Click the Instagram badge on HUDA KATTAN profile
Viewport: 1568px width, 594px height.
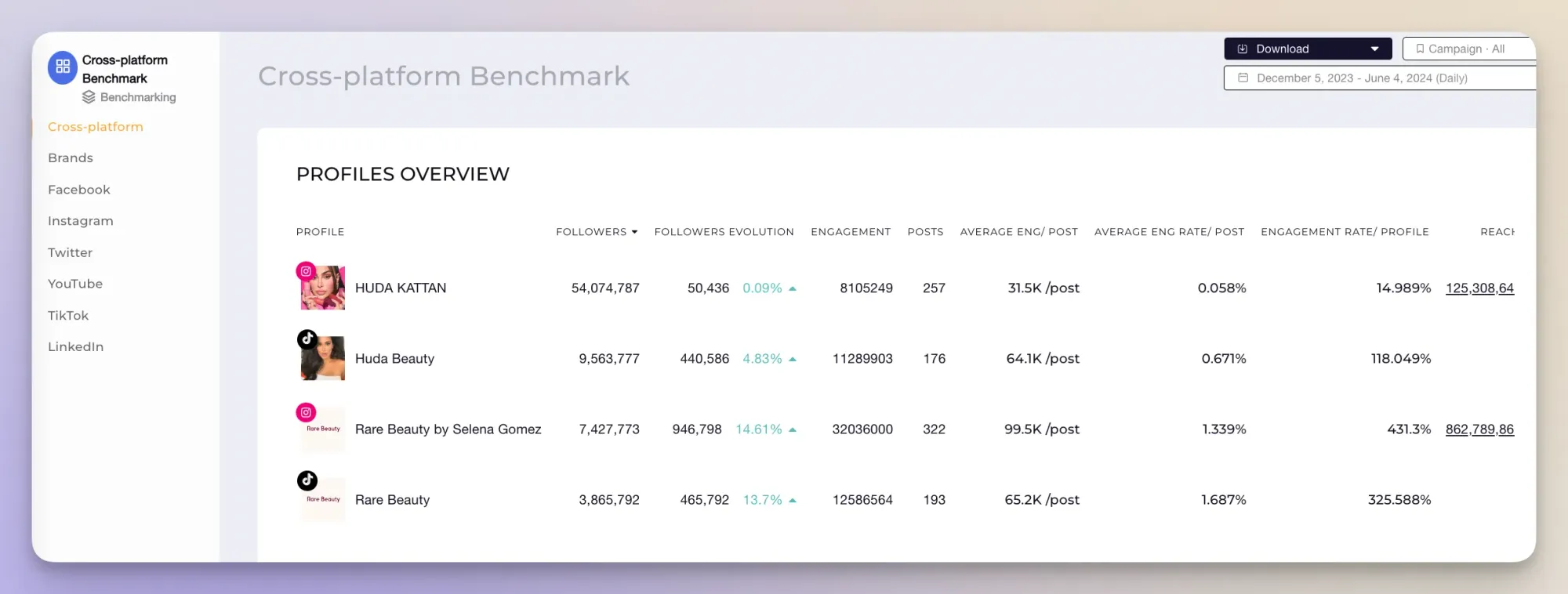[306, 271]
